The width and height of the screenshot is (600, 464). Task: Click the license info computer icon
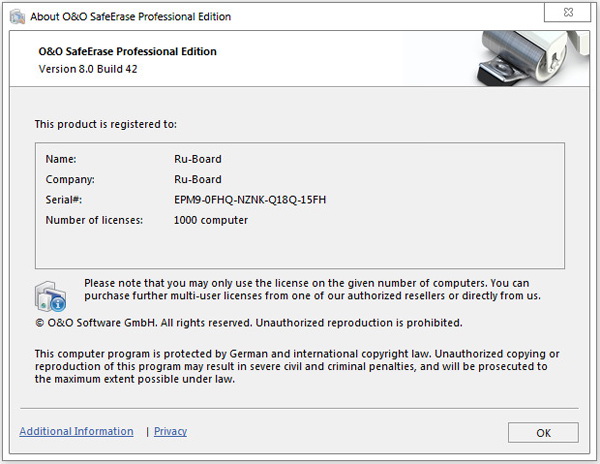[x=51, y=296]
